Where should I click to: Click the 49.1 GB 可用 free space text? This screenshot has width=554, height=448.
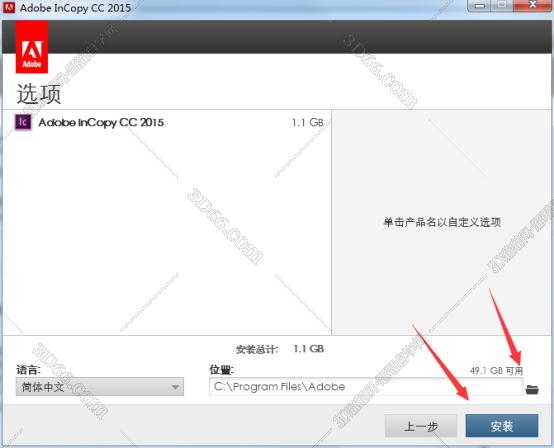[496, 371]
